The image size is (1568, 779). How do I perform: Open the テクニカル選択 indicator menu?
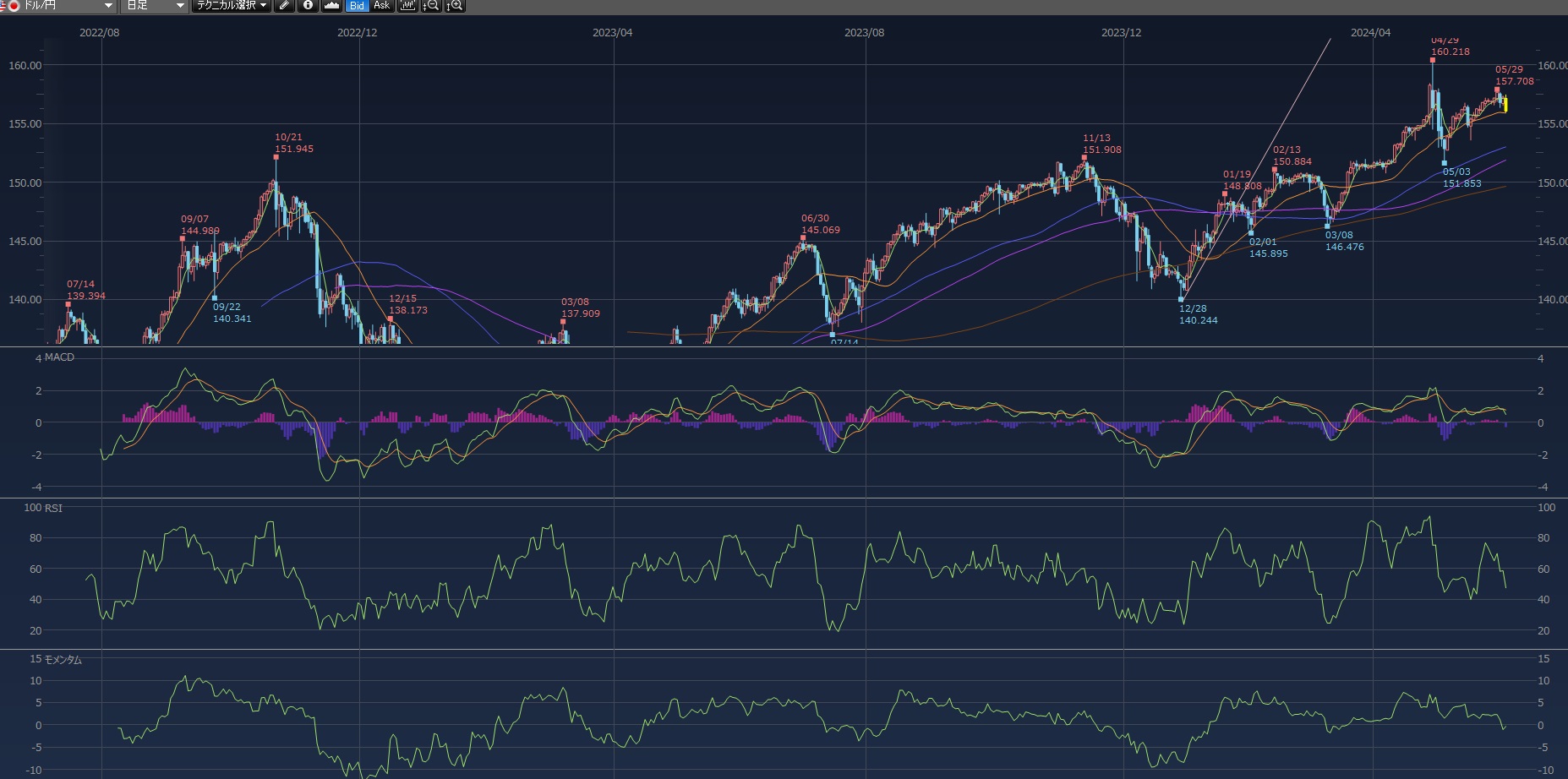click(x=231, y=6)
